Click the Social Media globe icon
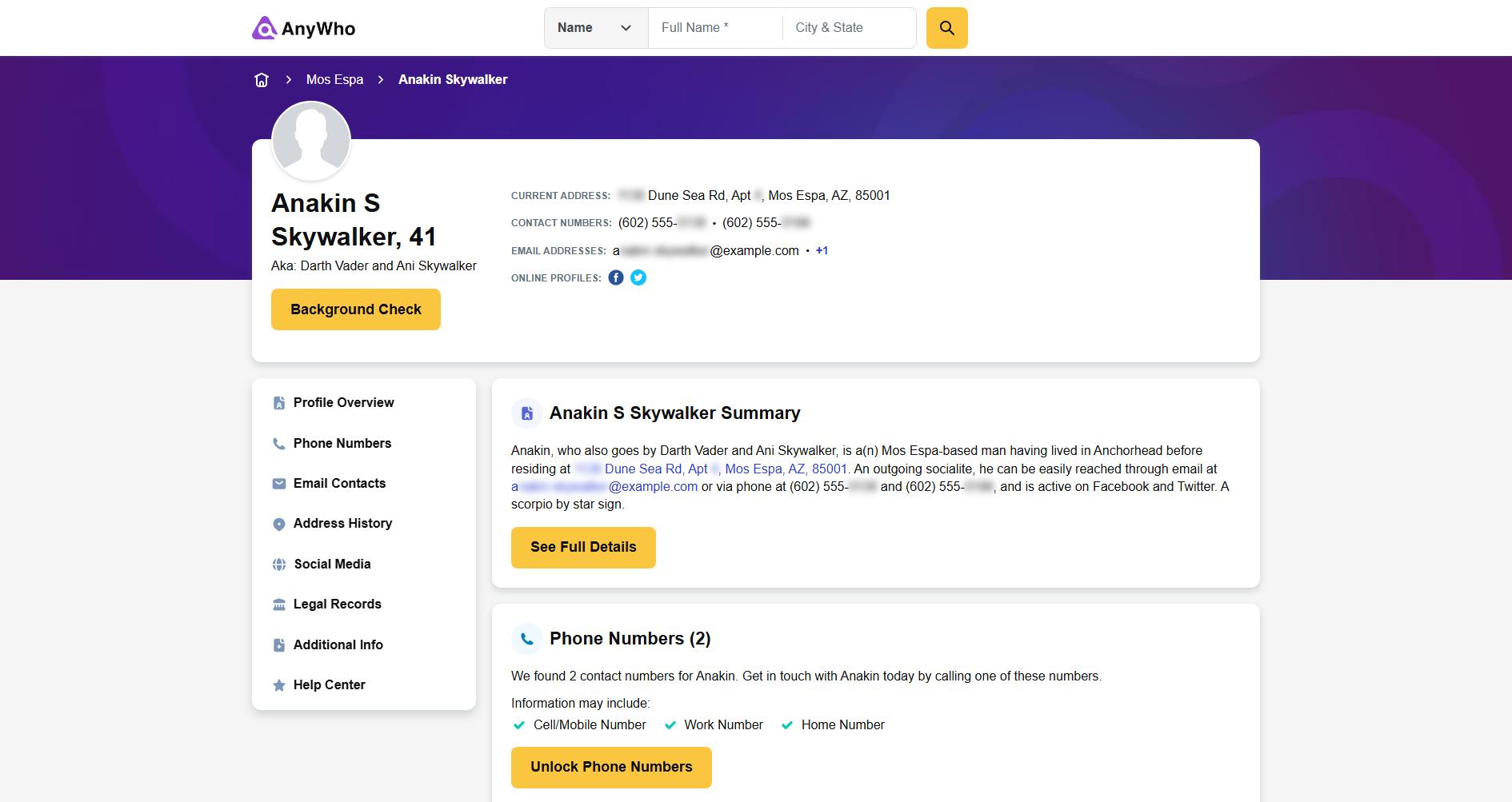 (x=279, y=565)
